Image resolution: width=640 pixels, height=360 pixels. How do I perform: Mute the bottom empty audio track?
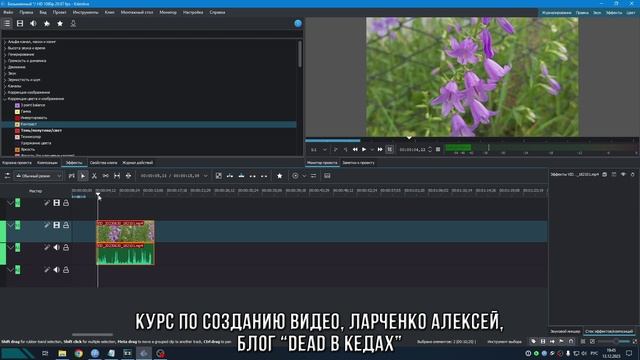56,270
